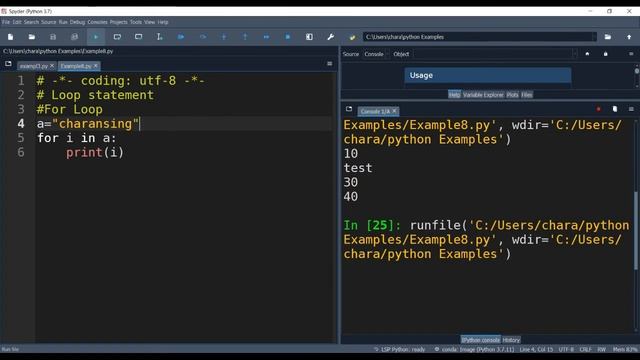Open Help pane options menu

click(x=631, y=54)
